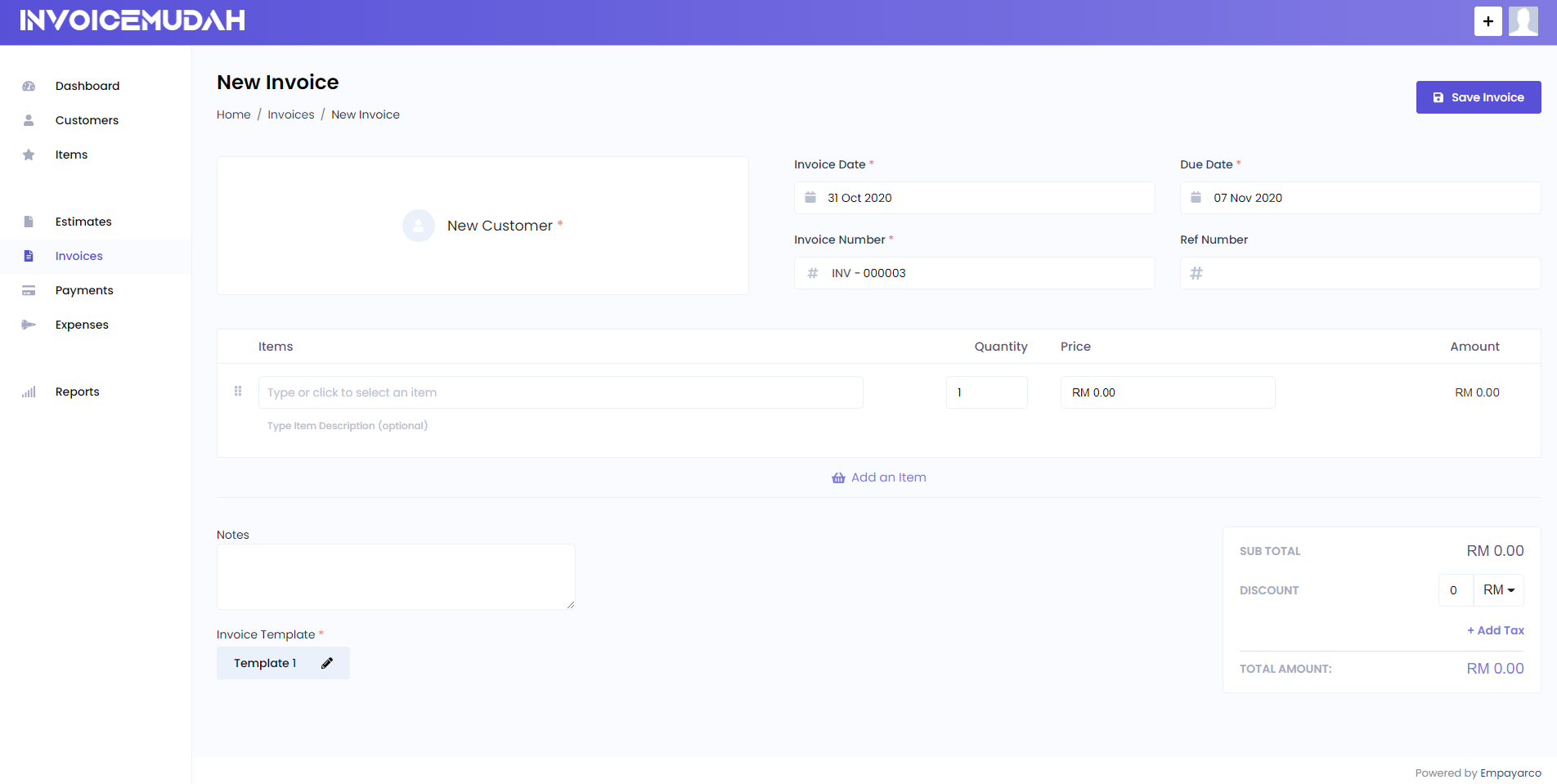Click the calendar icon in Invoice Date
The image size is (1557, 784).
click(x=810, y=197)
